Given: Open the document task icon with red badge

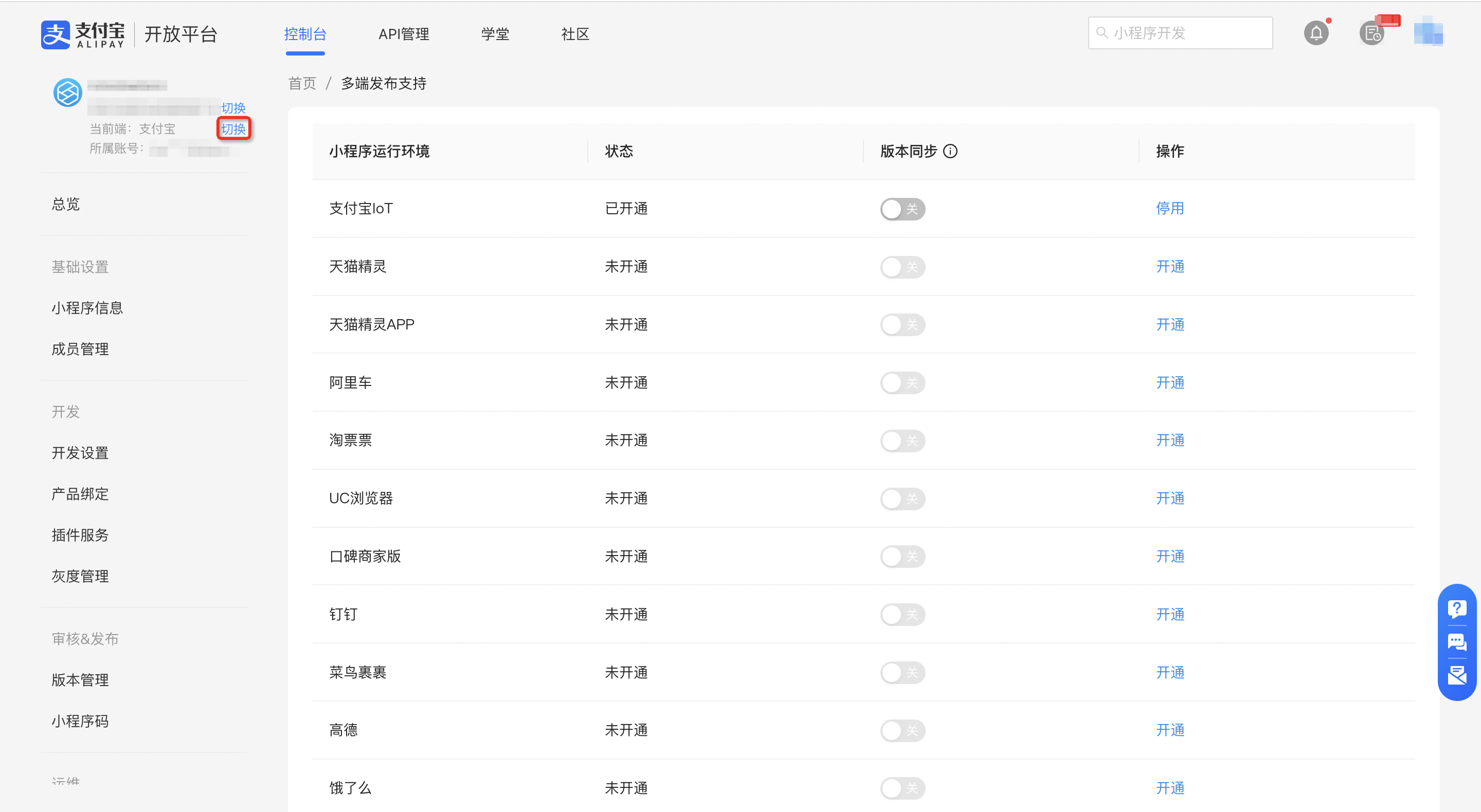Looking at the screenshot, I should [1373, 33].
